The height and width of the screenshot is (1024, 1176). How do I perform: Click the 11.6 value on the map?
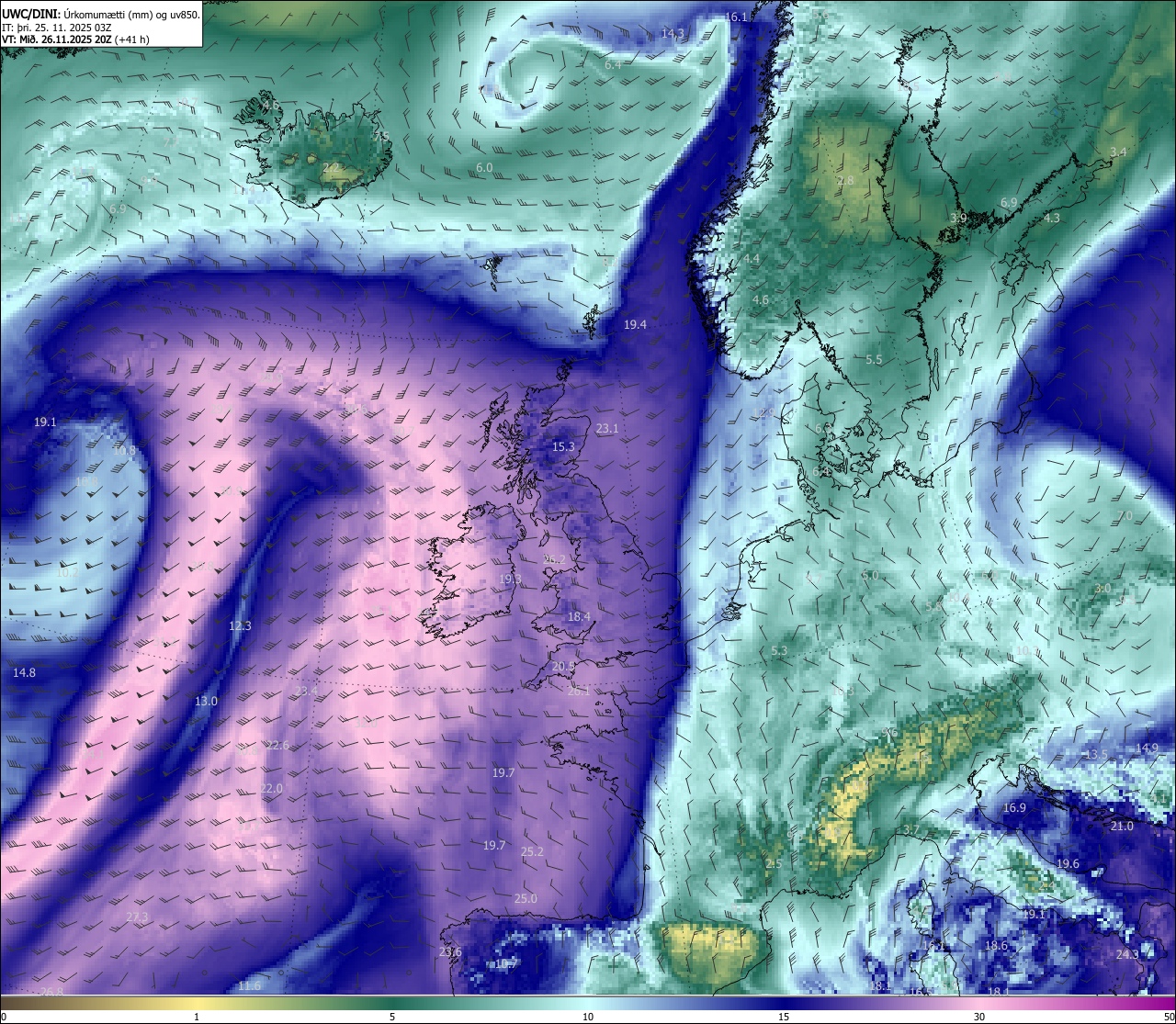tap(249, 986)
